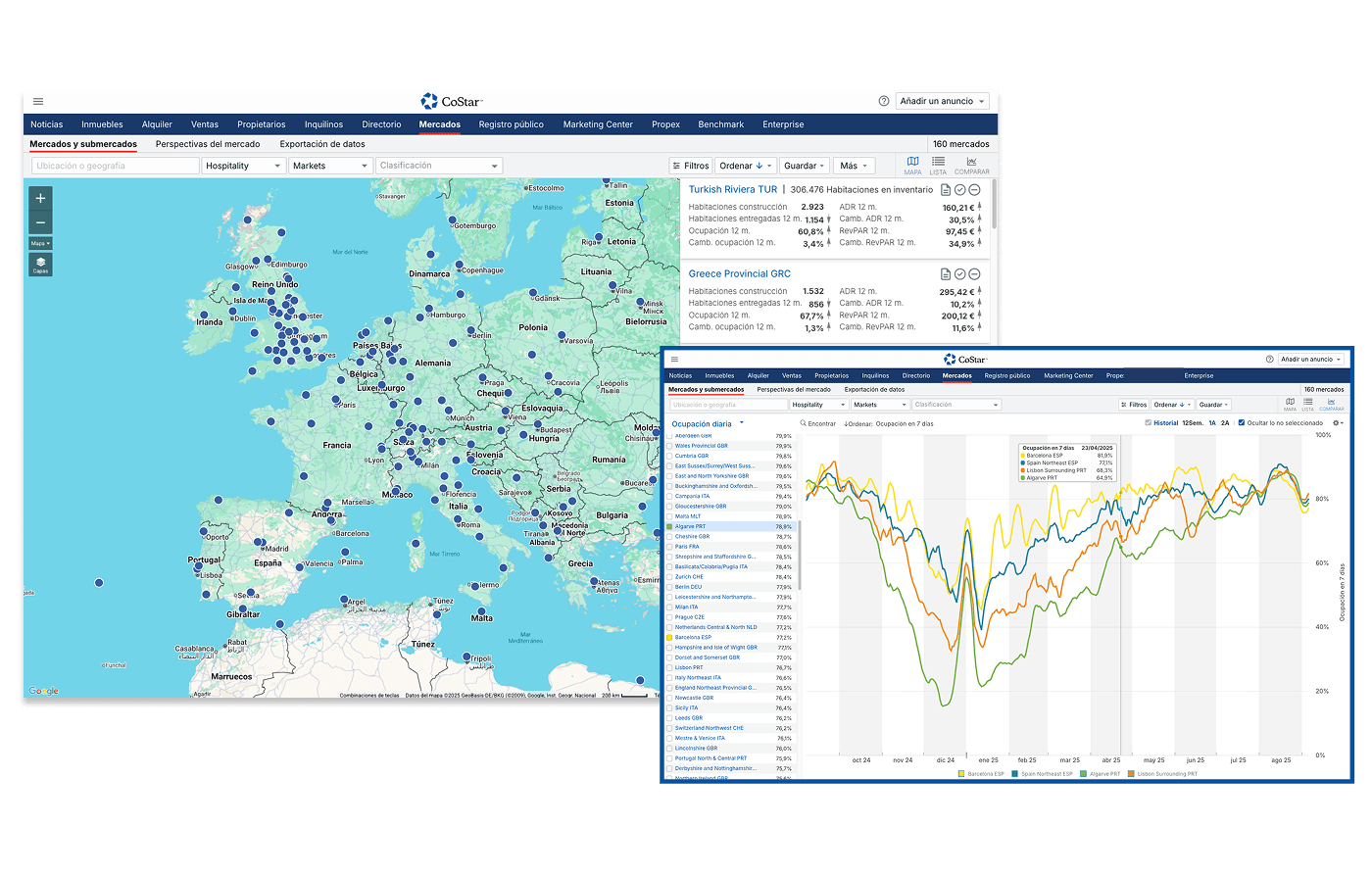Uncheck 'Ocultar lo no seleccionado' checkbox
The width and height of the screenshot is (1372, 876).
[1242, 423]
